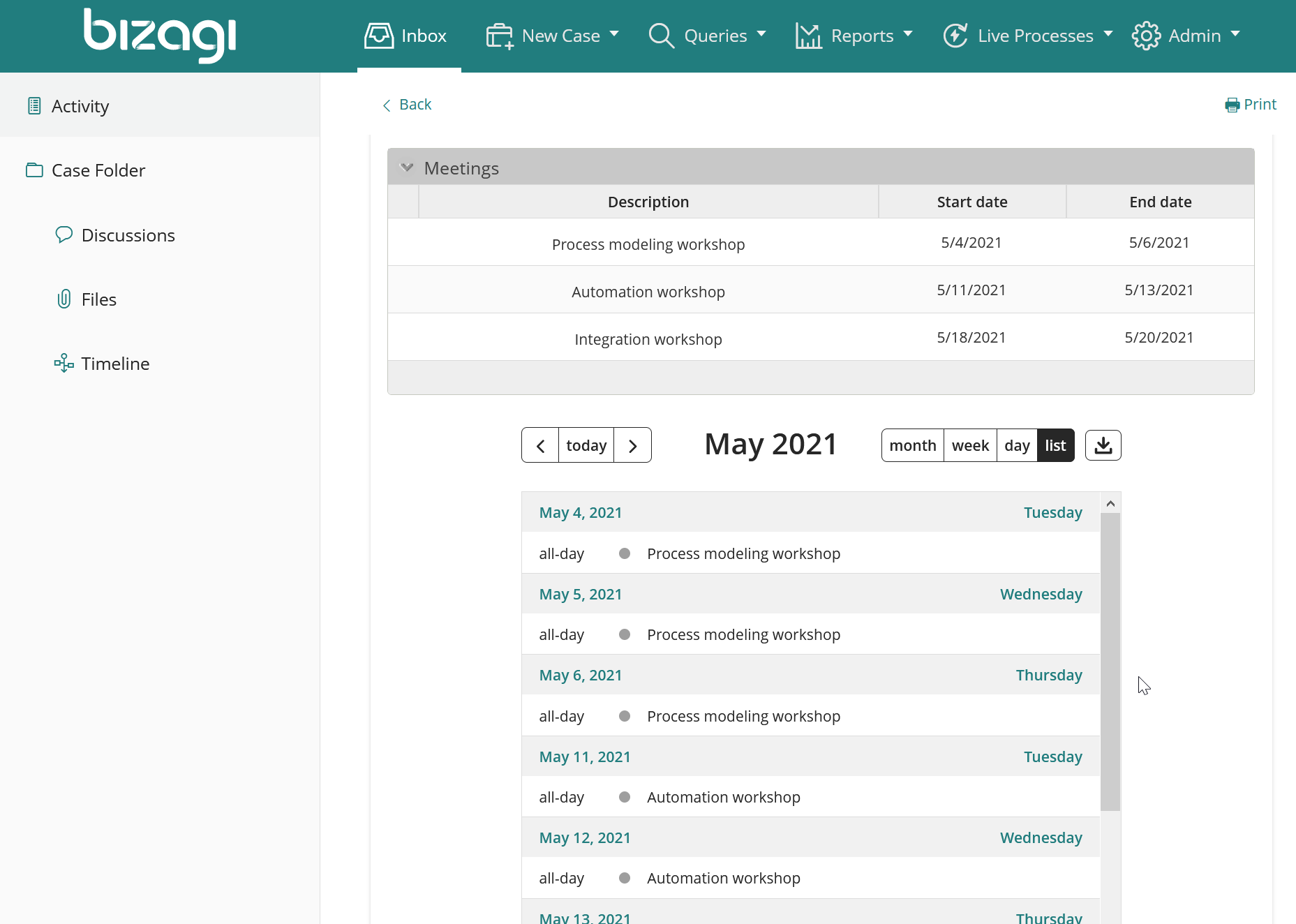Select the list calendar view
This screenshot has width=1296, height=924.
click(x=1055, y=445)
